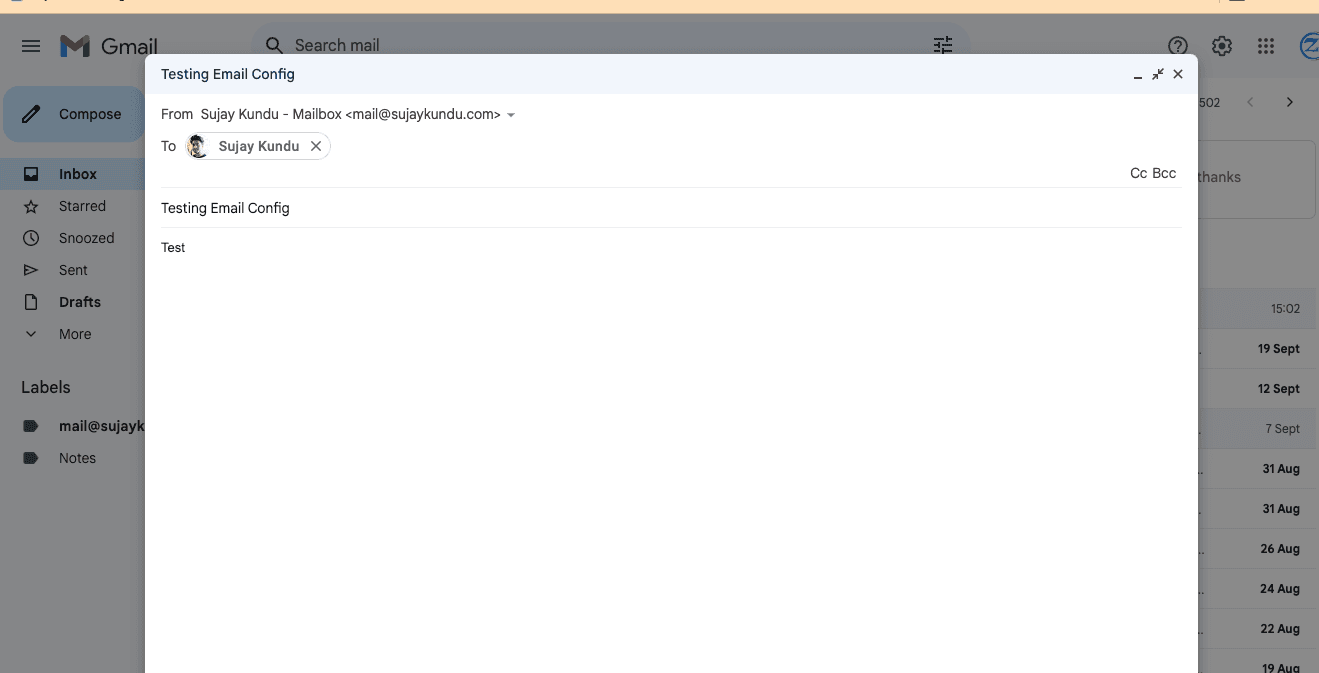Click the Starred star icon

click(x=31, y=205)
